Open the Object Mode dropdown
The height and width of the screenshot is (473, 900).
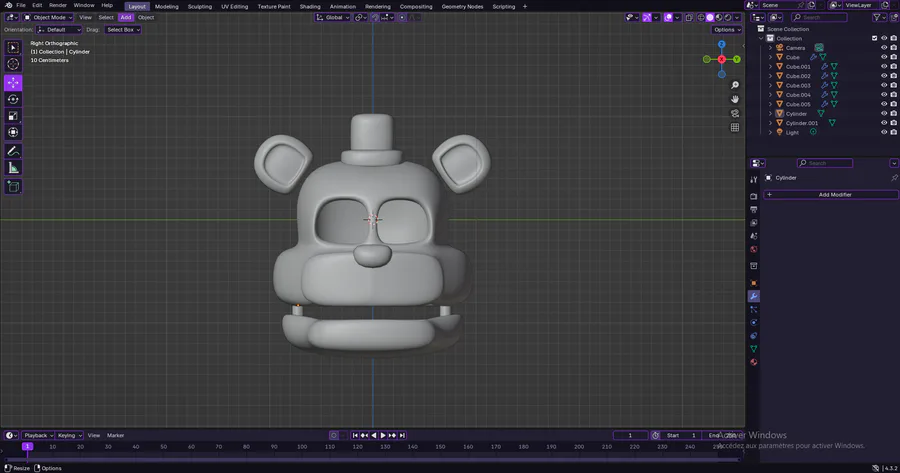click(48, 17)
